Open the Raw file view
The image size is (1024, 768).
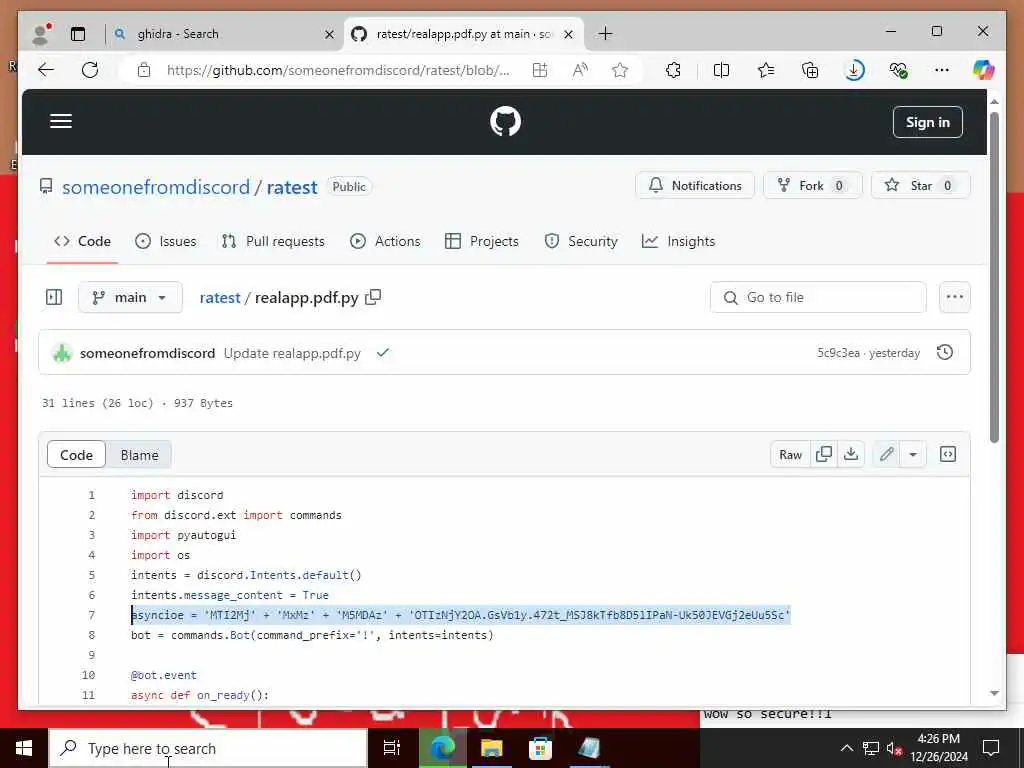pyautogui.click(x=790, y=454)
